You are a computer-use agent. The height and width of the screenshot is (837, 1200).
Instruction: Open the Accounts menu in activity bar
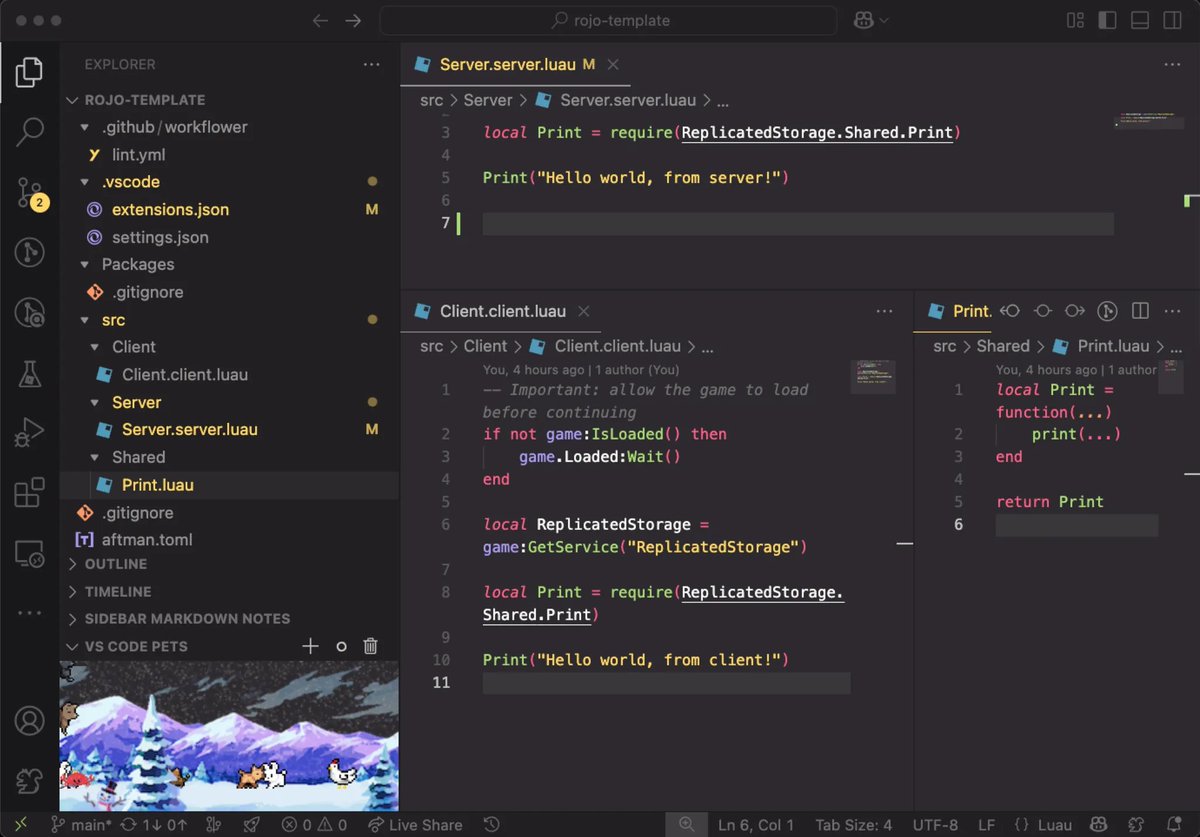(30, 720)
